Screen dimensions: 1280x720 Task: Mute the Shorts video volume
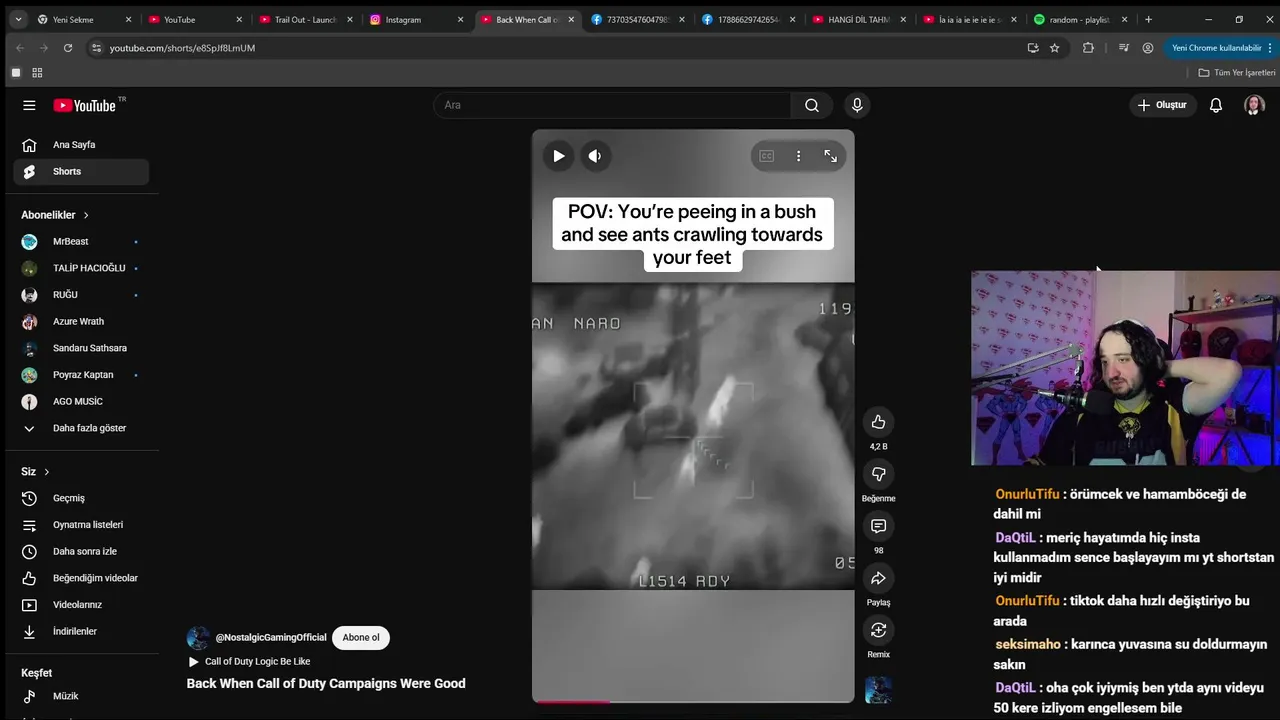pyautogui.click(x=595, y=156)
